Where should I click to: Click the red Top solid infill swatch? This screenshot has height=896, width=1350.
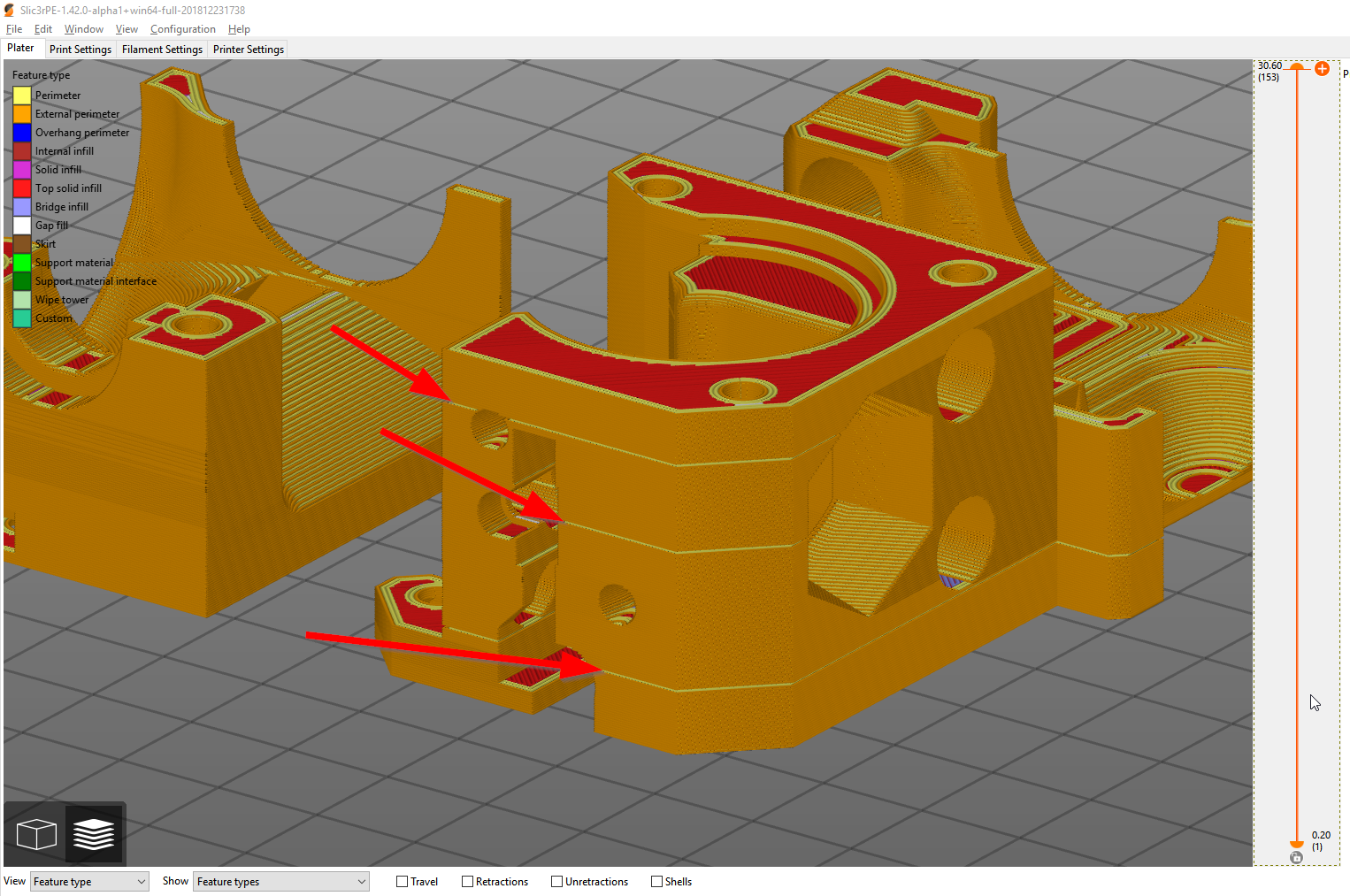(x=22, y=188)
